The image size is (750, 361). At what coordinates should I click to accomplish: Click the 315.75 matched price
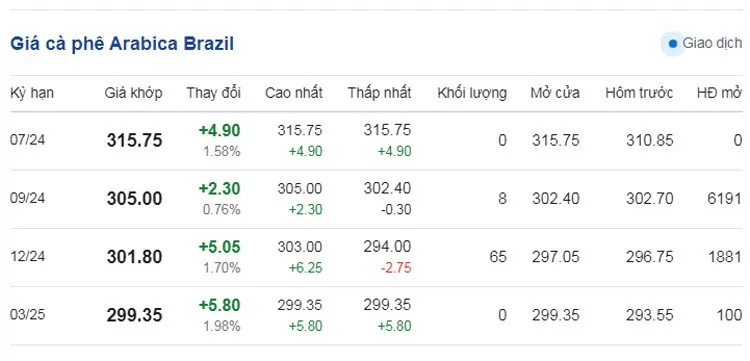134,141
